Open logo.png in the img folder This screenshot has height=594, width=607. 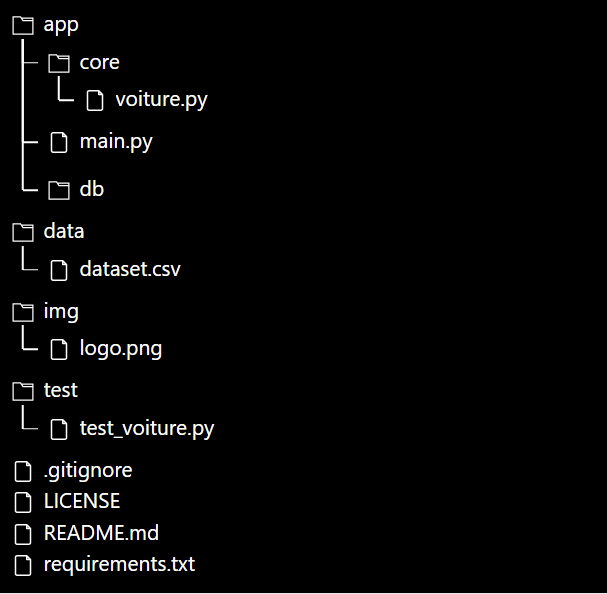121,349
